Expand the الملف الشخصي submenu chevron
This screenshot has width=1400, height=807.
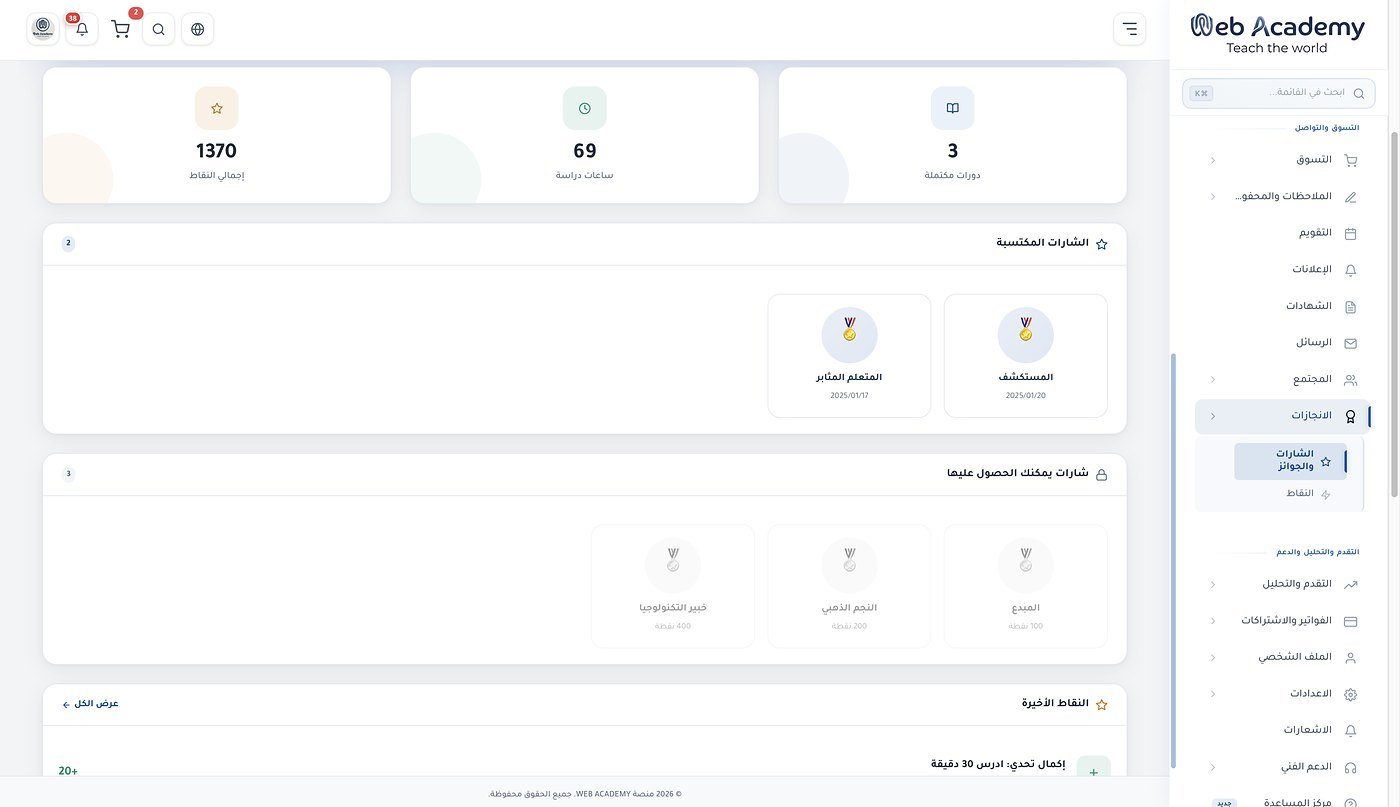pyautogui.click(x=1213, y=658)
